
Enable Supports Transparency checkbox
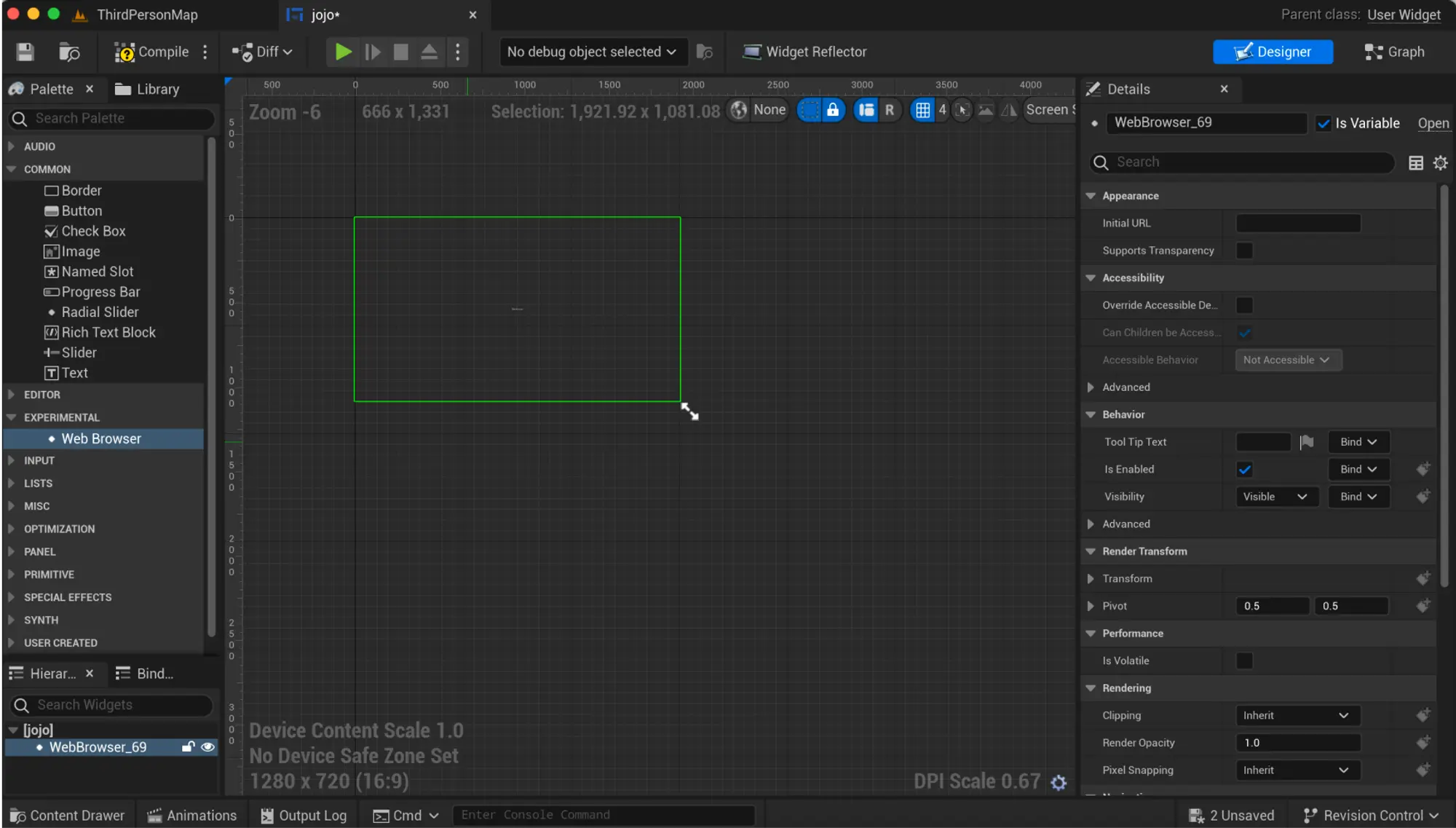[1244, 251]
